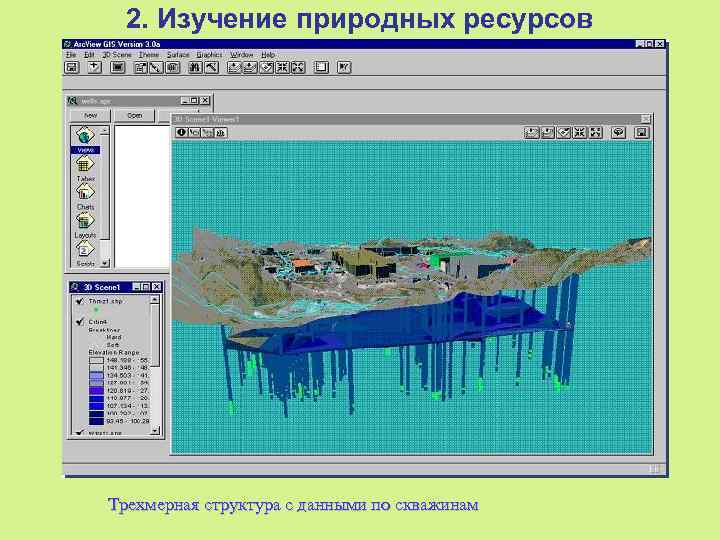Click the scroll-down arrow of project icon list
The image size is (720, 540).
pos(105,264)
